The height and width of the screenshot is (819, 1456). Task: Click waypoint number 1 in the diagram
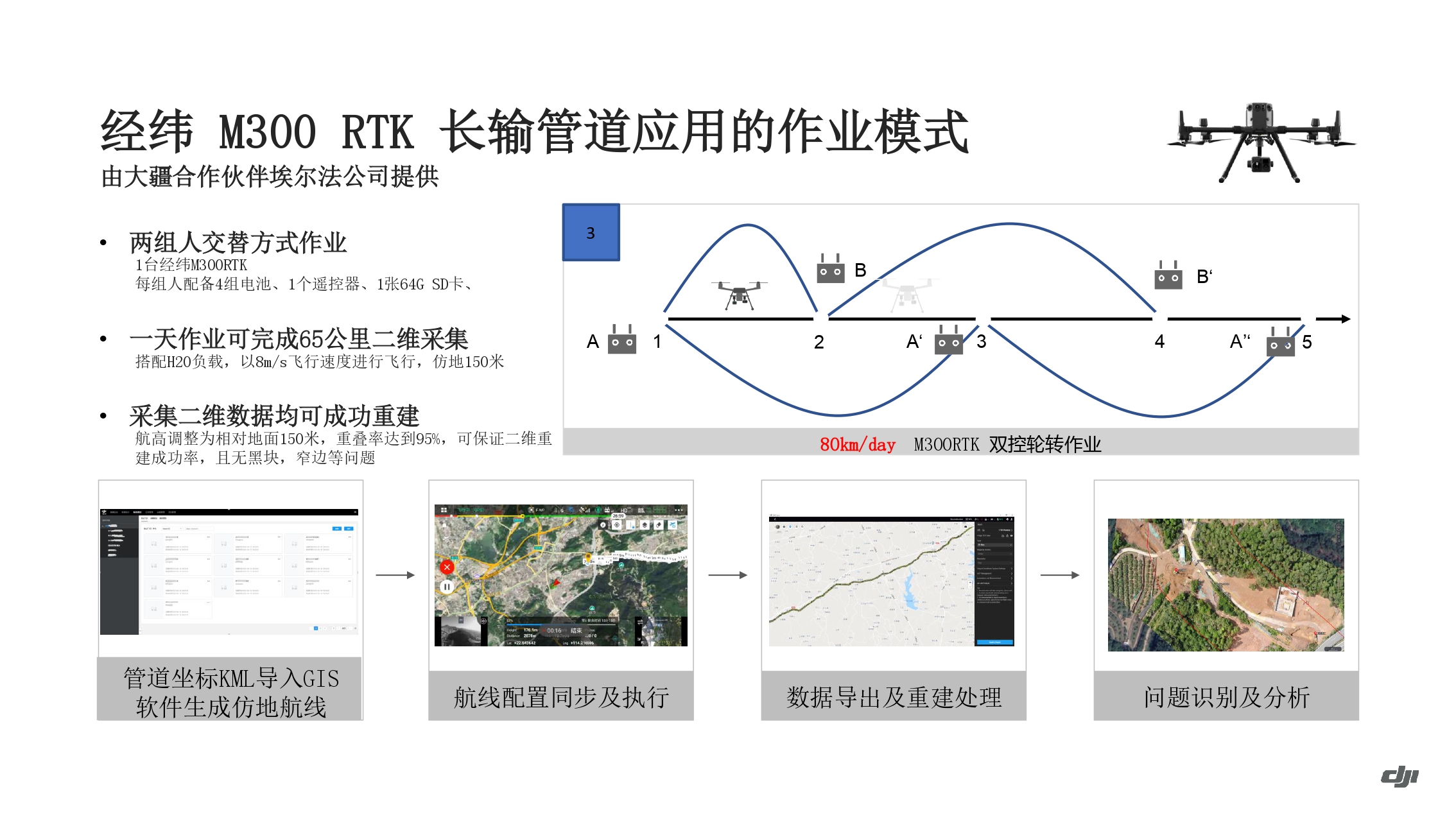(657, 341)
